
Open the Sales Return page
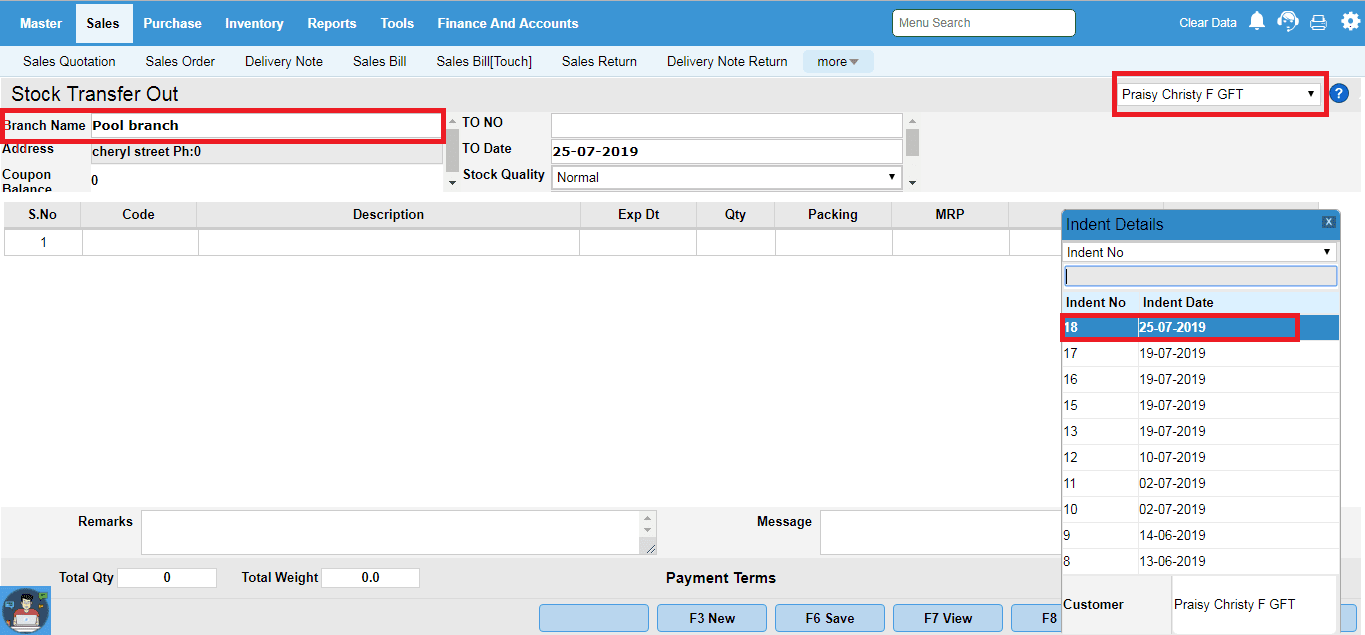pyautogui.click(x=599, y=61)
